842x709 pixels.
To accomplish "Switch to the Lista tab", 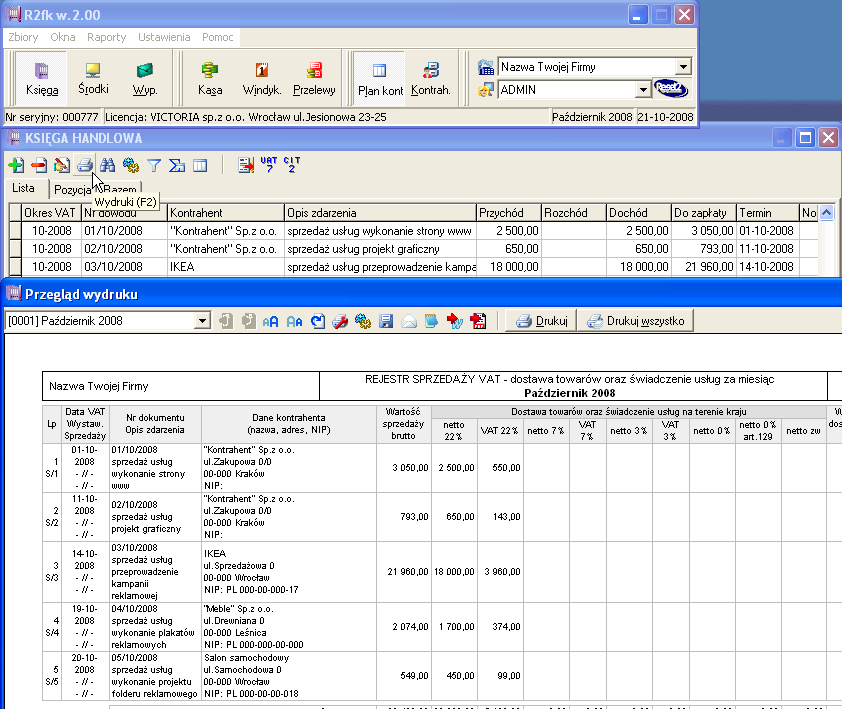I will (23, 188).
